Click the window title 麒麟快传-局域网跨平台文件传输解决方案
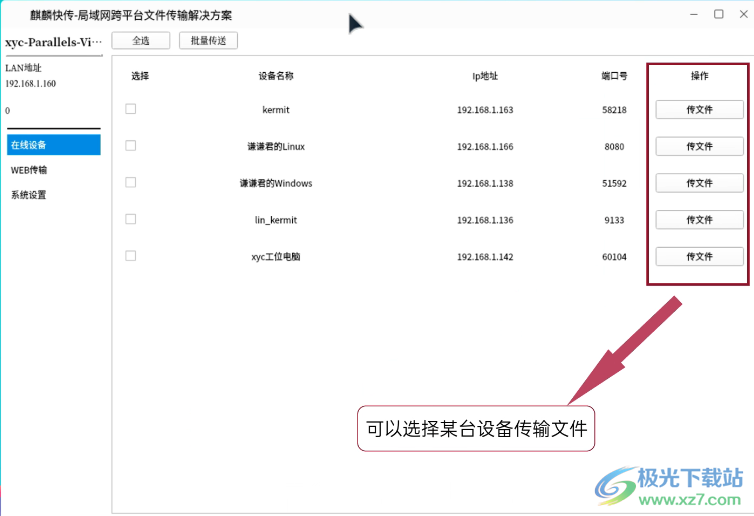This screenshot has height=516, width=754. click(x=131, y=15)
